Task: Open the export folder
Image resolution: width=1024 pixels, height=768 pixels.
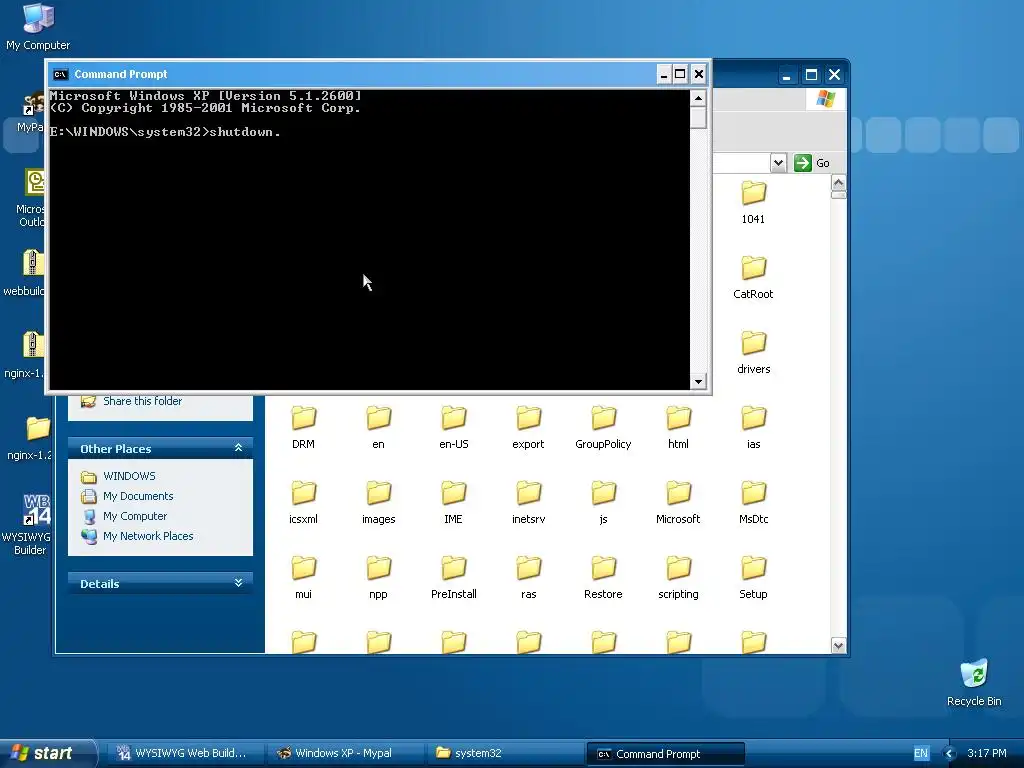Action: (528, 428)
